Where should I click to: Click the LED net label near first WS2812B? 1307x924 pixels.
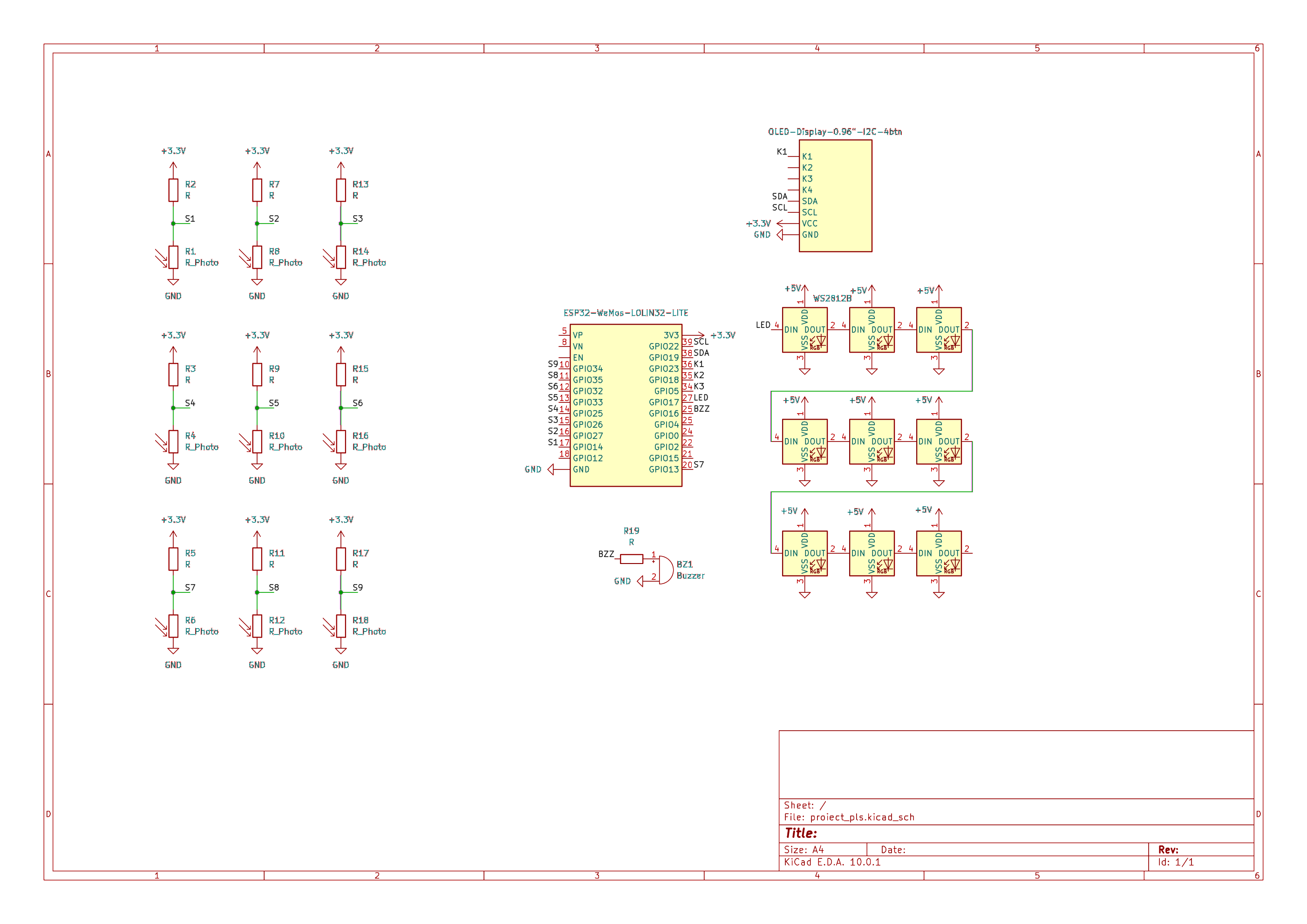[x=763, y=325]
